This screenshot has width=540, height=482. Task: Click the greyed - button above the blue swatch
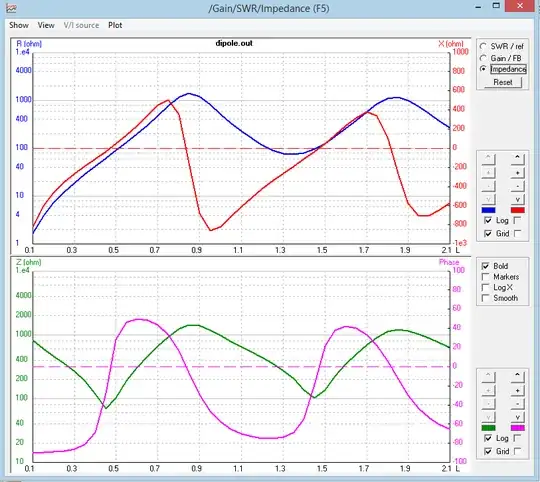[488, 186]
